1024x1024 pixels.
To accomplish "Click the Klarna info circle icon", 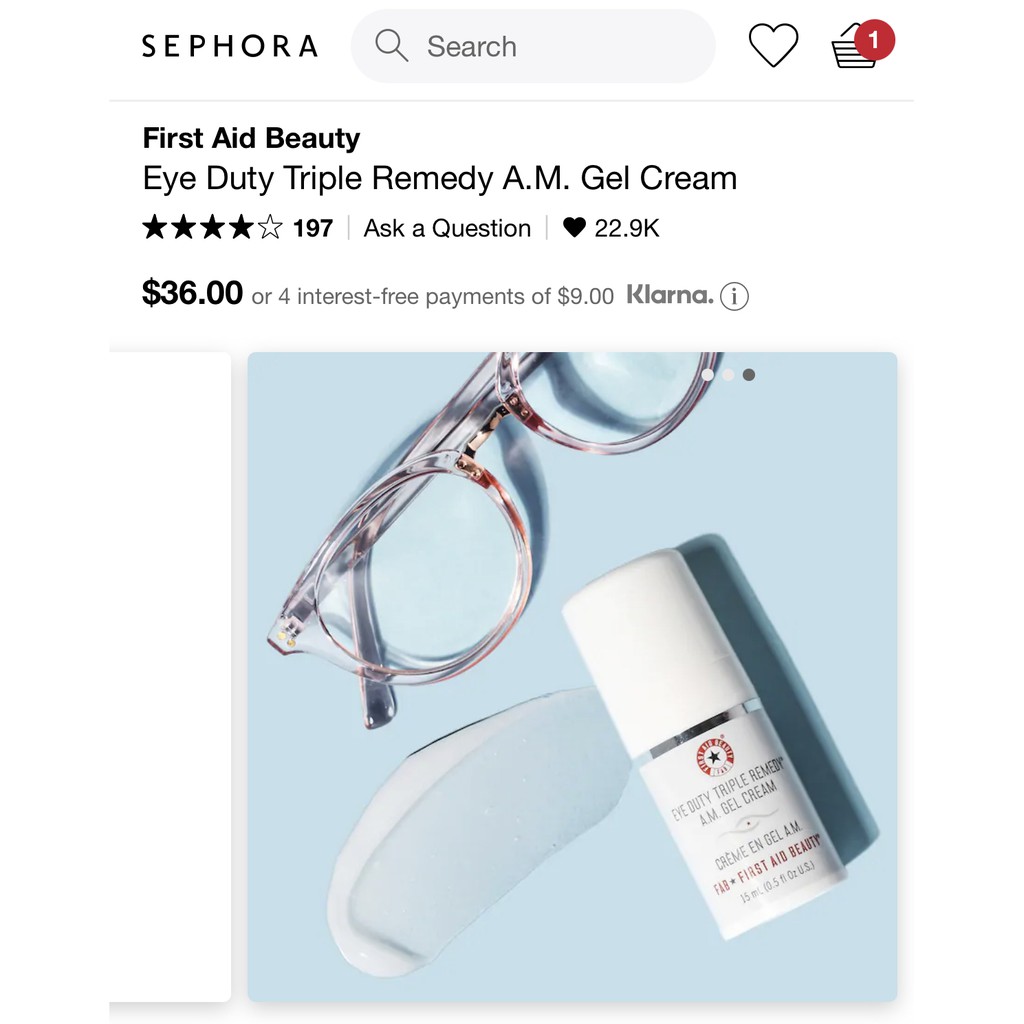I will point(734,296).
